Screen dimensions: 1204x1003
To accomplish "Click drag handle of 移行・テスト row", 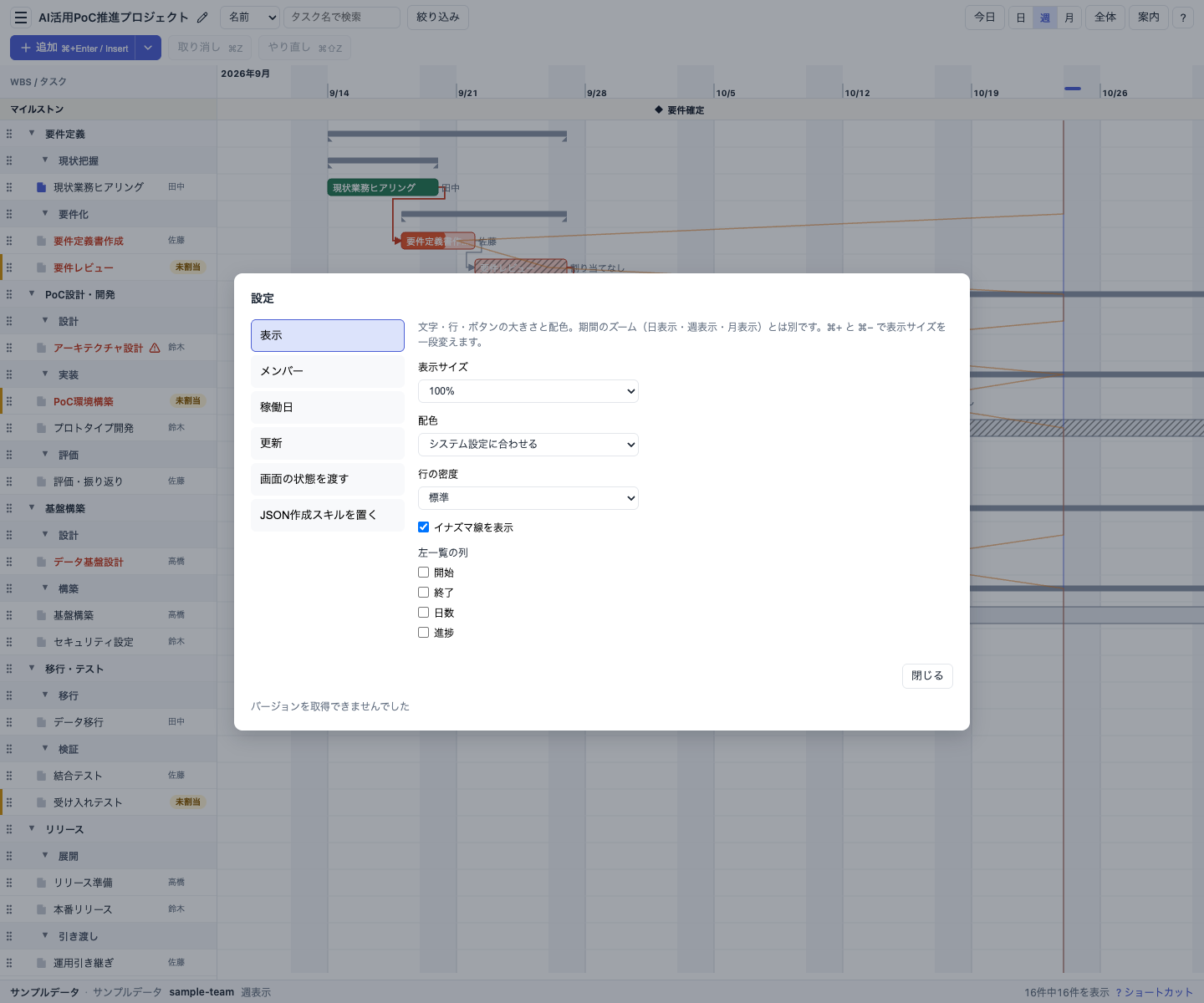I will pyautogui.click(x=9, y=669).
